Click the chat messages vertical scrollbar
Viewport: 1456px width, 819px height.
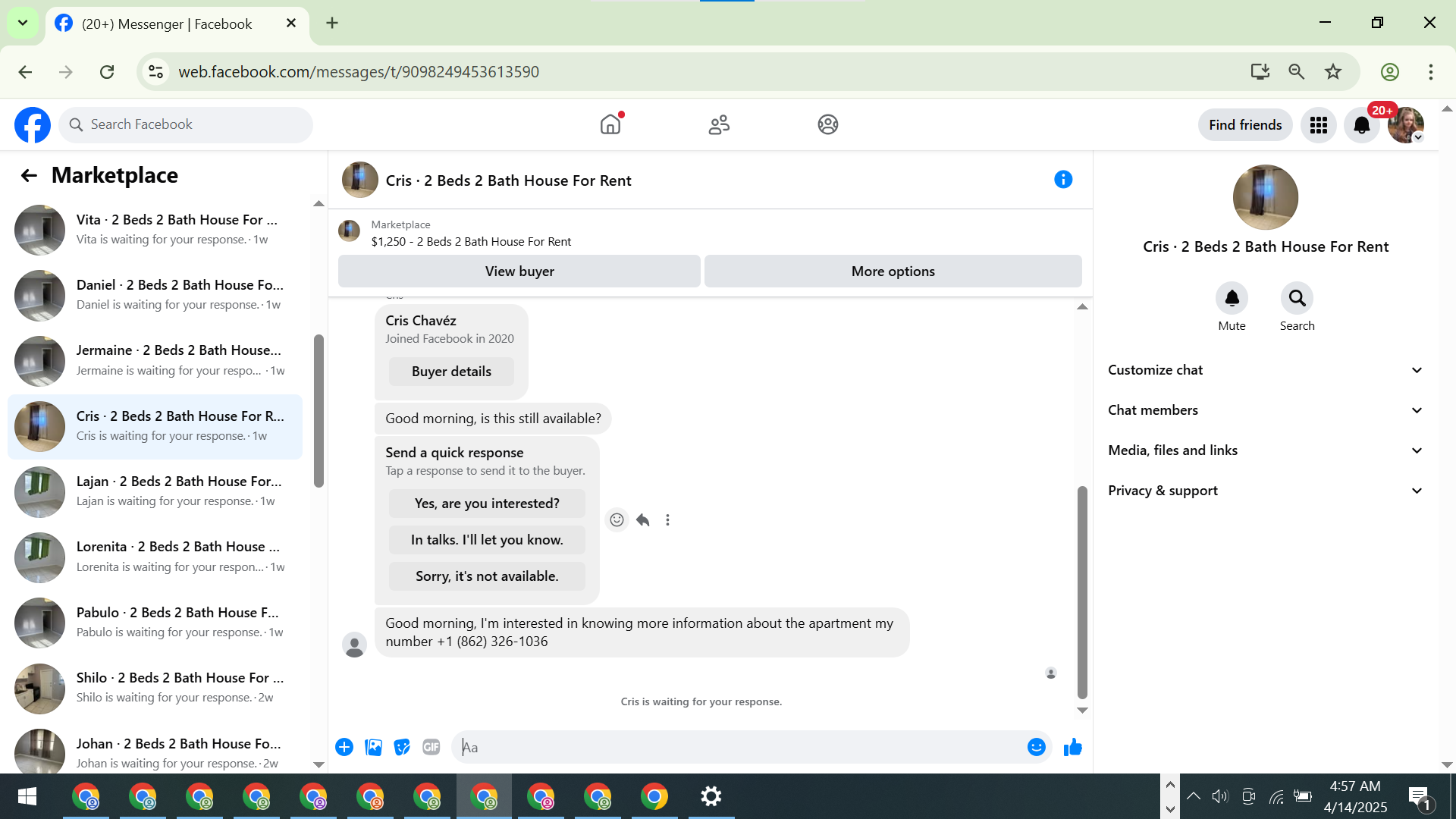pos(1082,591)
